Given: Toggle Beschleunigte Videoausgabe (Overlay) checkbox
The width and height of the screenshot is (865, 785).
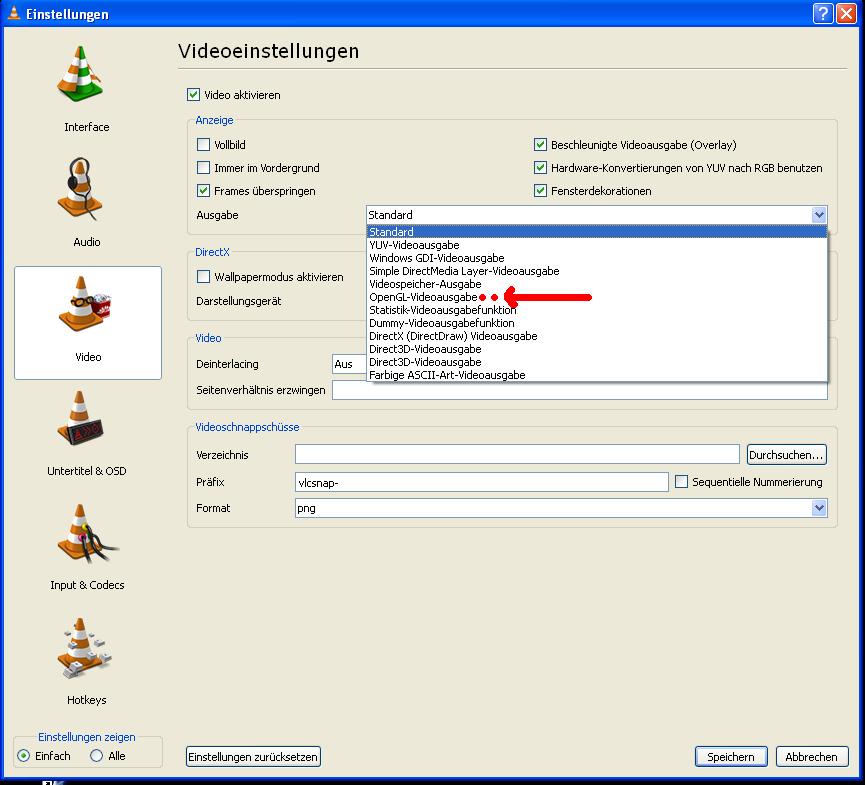Looking at the screenshot, I should point(540,145).
